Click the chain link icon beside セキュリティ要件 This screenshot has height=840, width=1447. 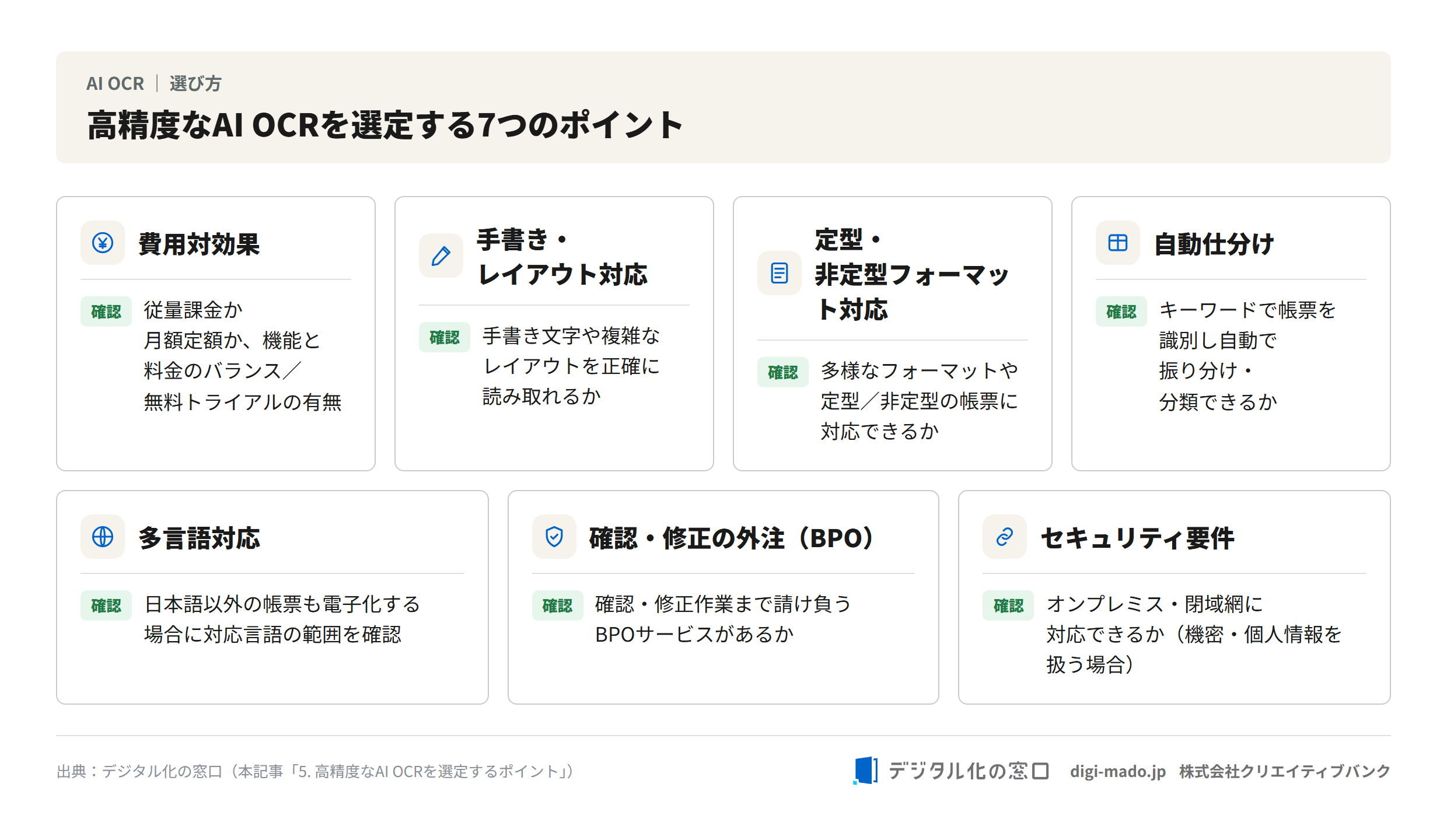1005,537
